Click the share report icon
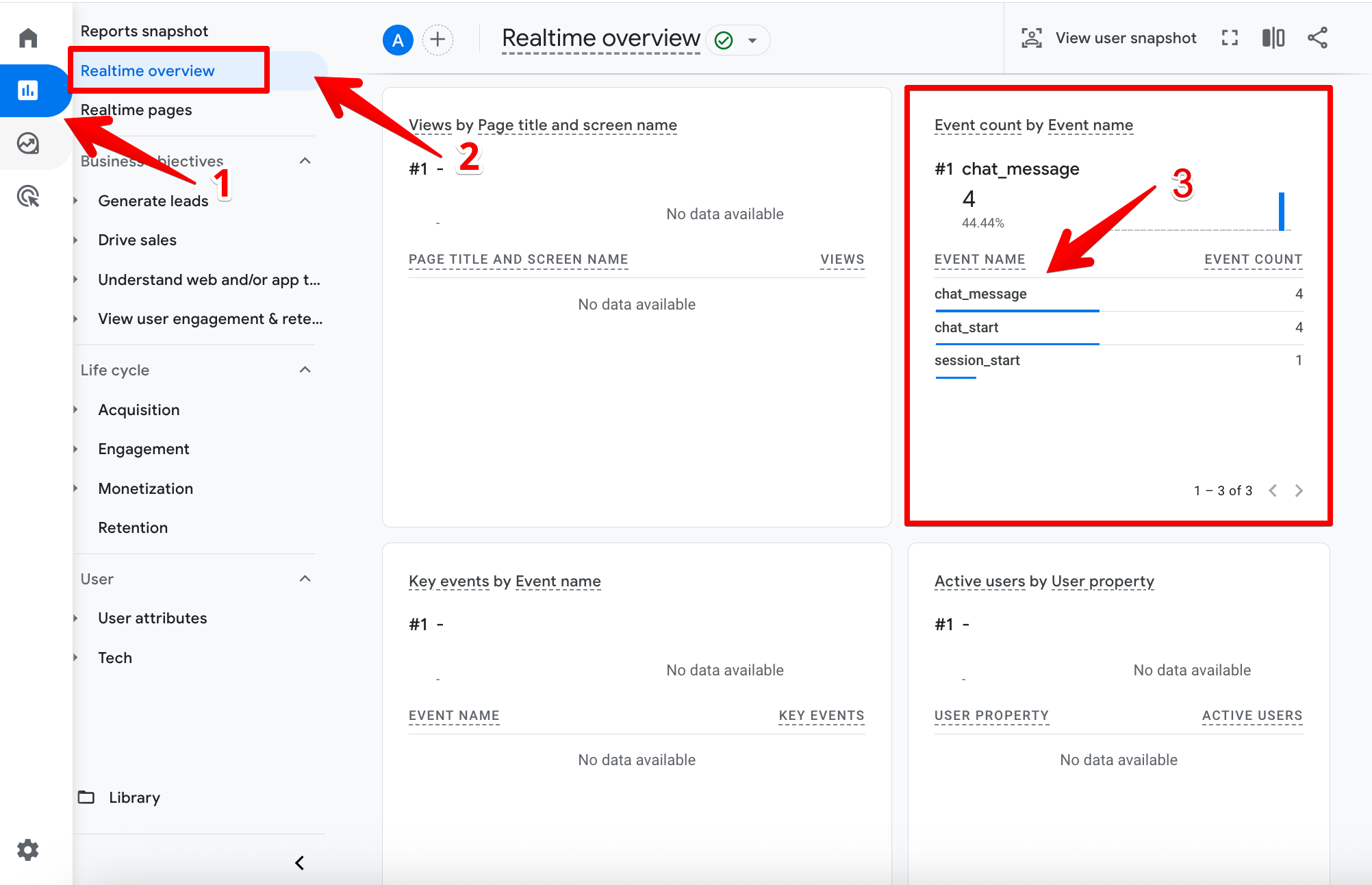1372x885 pixels. [x=1317, y=38]
